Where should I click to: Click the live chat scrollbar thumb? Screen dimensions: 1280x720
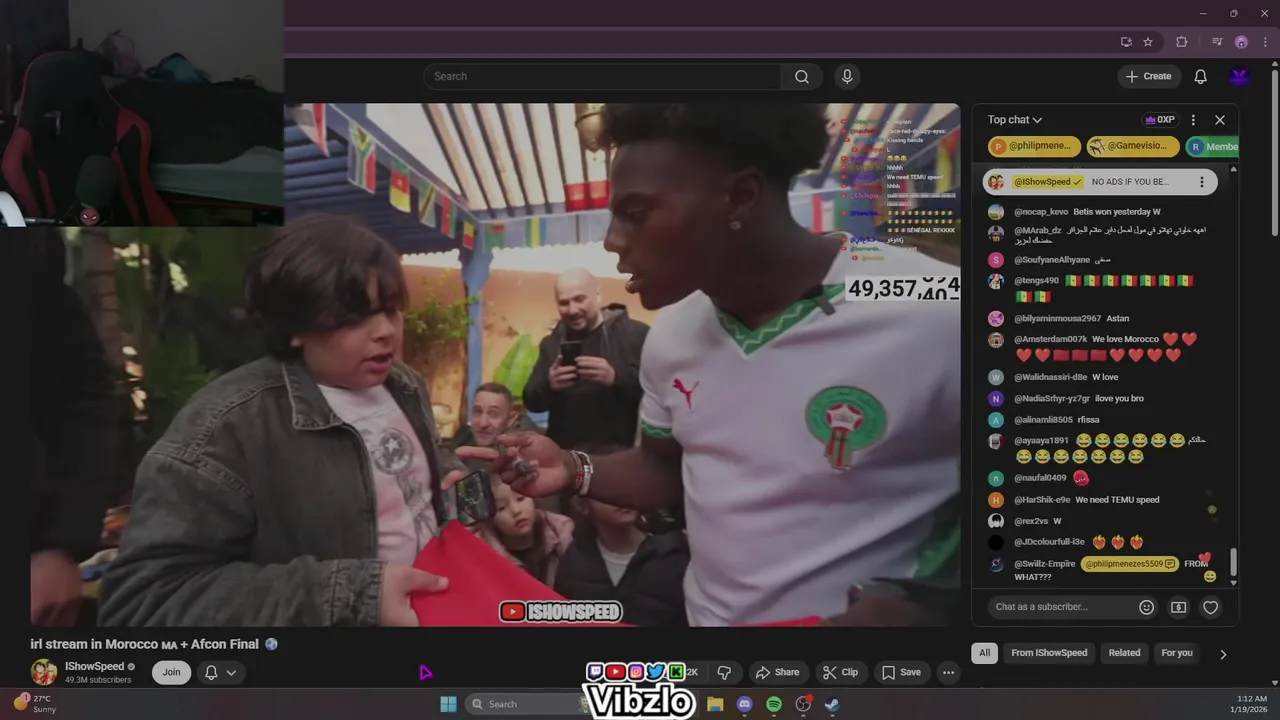[1234, 562]
